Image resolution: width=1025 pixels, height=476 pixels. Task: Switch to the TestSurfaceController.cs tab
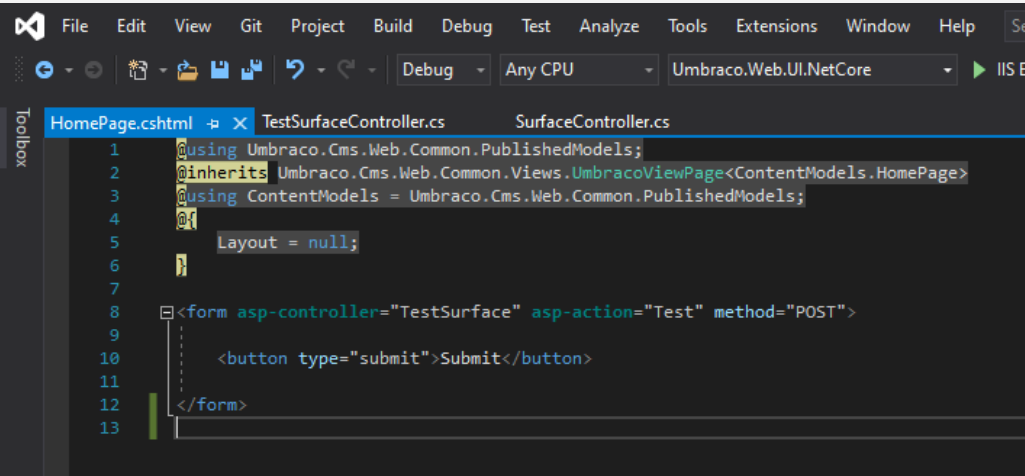tap(353, 123)
